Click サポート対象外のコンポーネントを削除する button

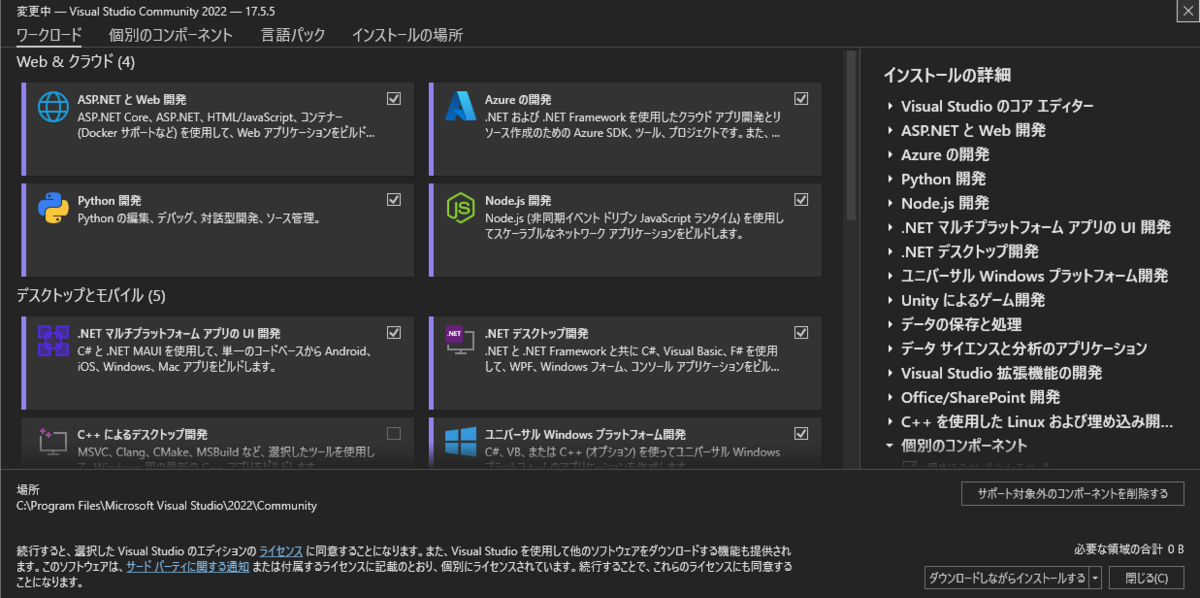click(1072, 493)
